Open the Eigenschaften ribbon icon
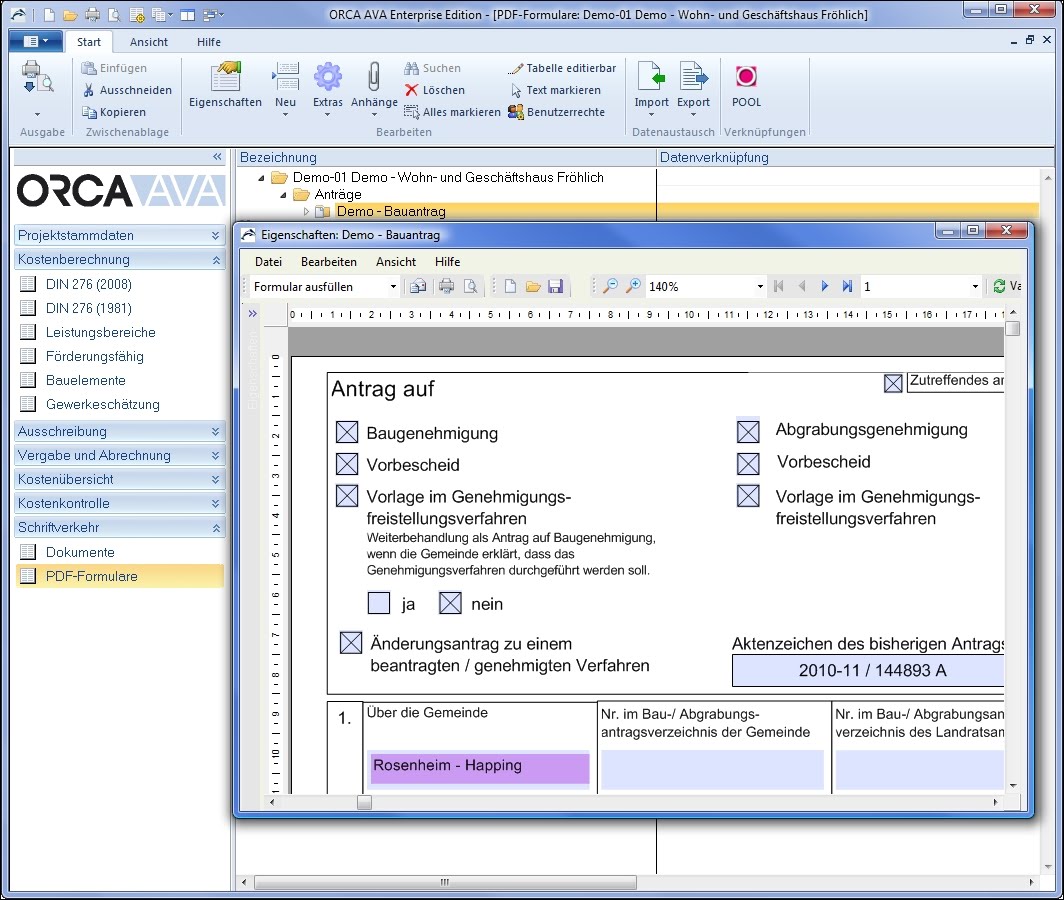Image resolution: width=1064 pixels, height=900 pixels. point(225,77)
